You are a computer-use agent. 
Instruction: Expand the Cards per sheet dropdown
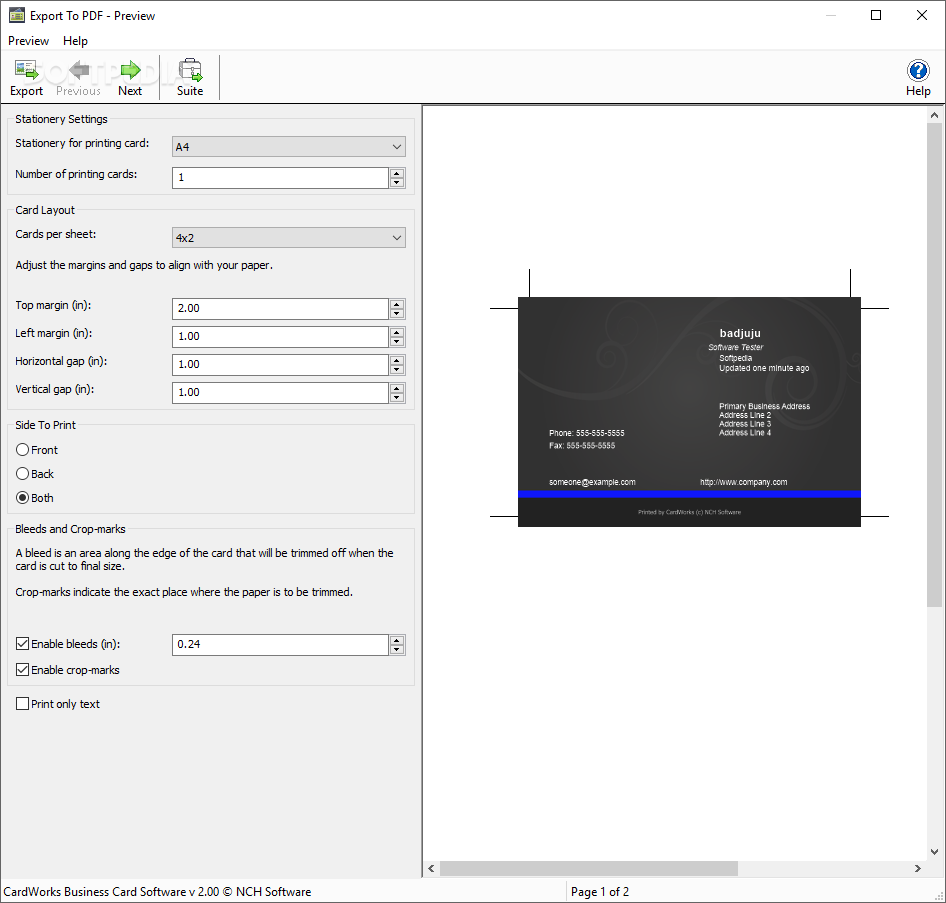coord(288,238)
